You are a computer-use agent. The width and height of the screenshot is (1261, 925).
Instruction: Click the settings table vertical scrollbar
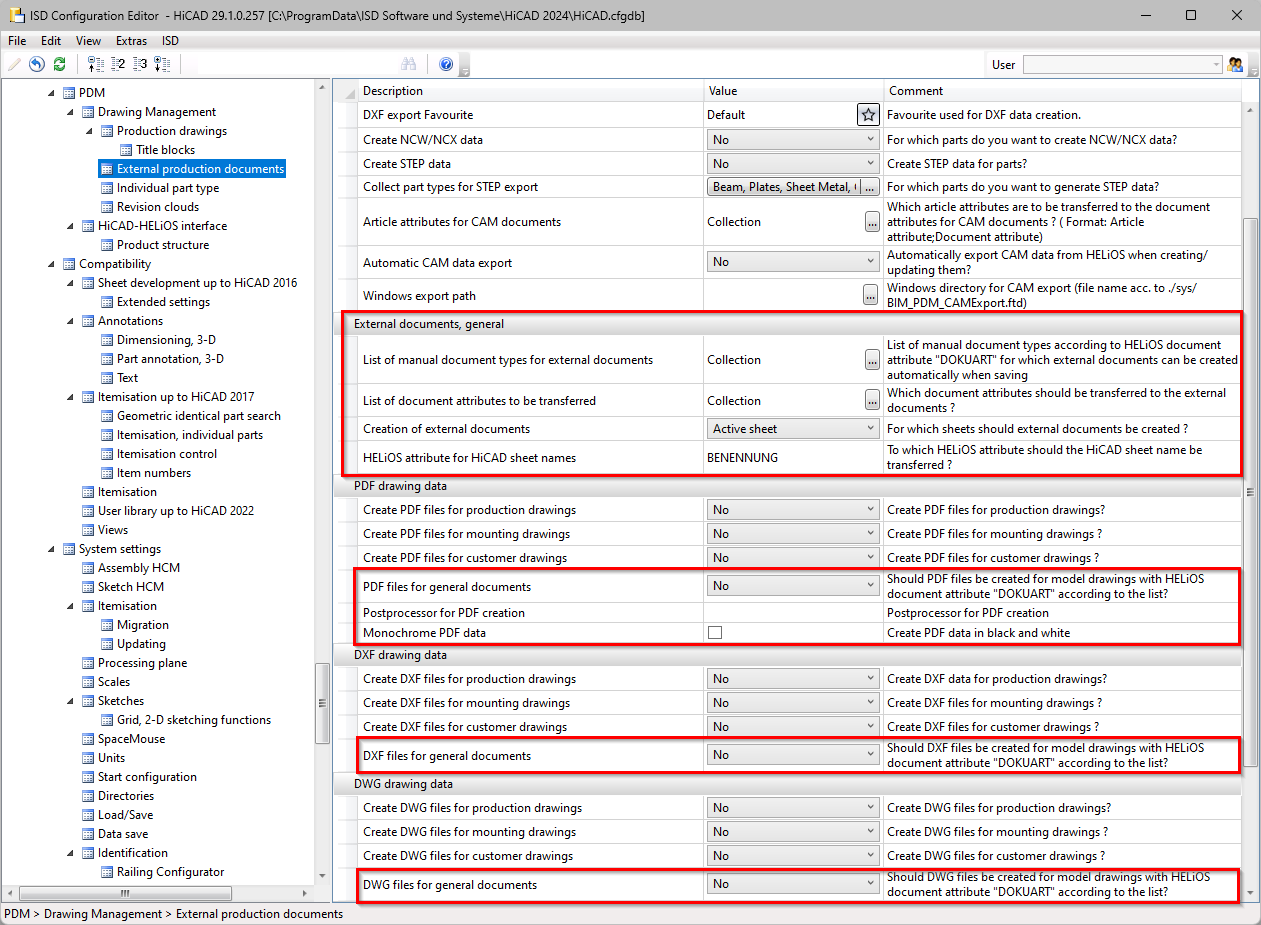(x=1250, y=492)
